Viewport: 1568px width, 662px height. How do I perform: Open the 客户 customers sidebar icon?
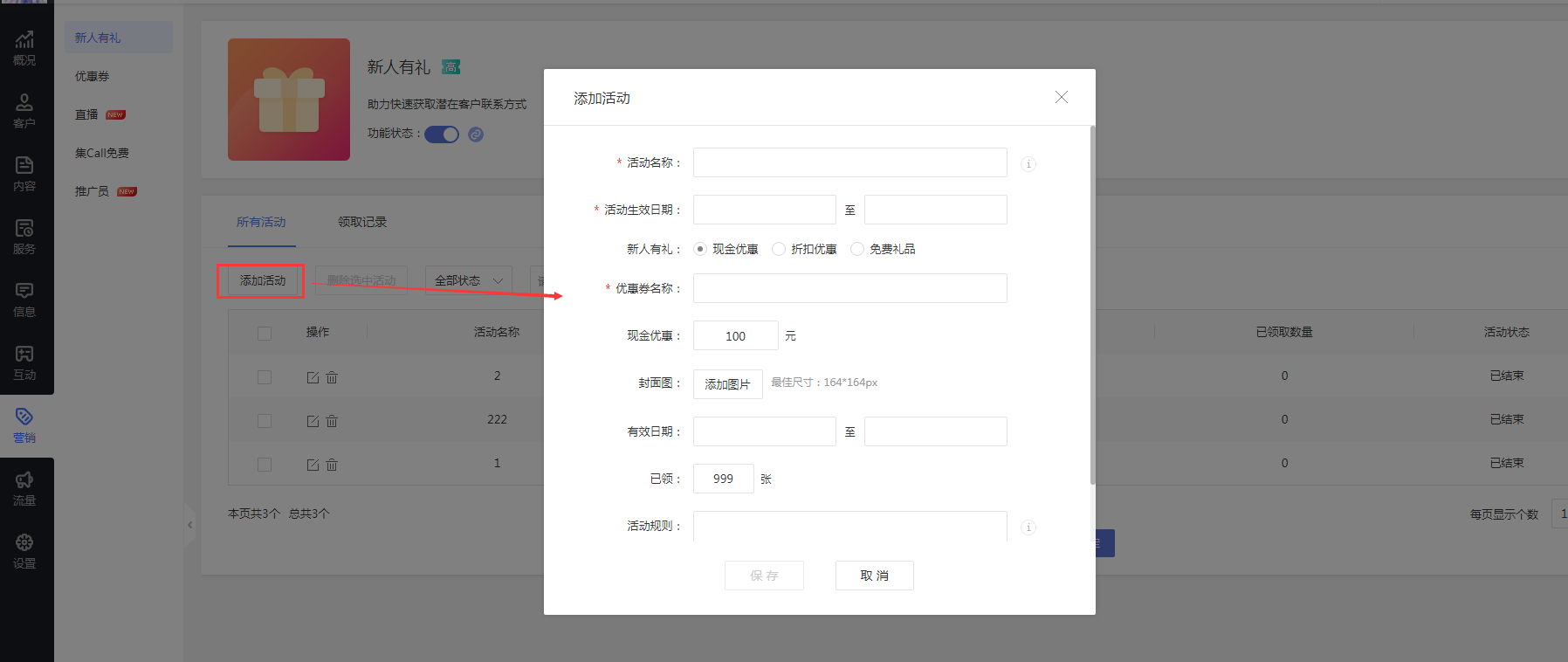(24, 110)
